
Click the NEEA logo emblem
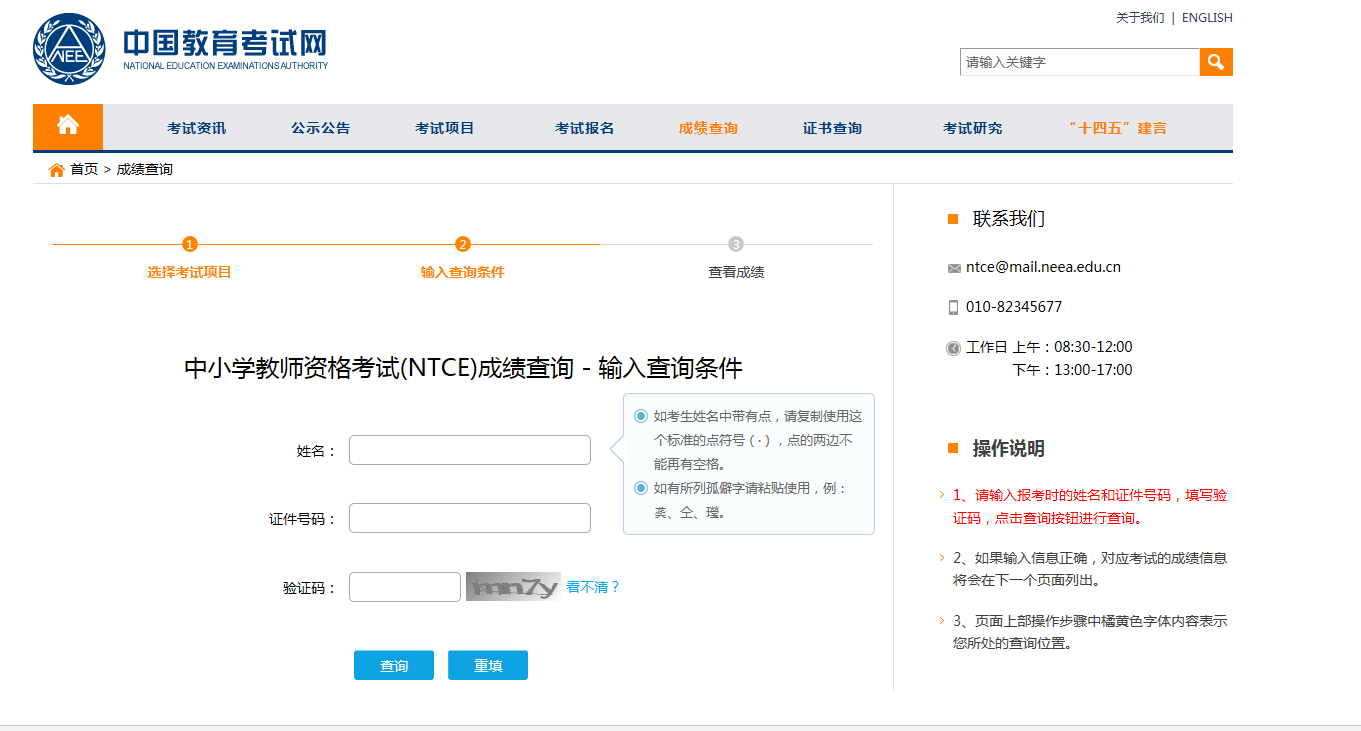pyautogui.click(x=68, y=49)
